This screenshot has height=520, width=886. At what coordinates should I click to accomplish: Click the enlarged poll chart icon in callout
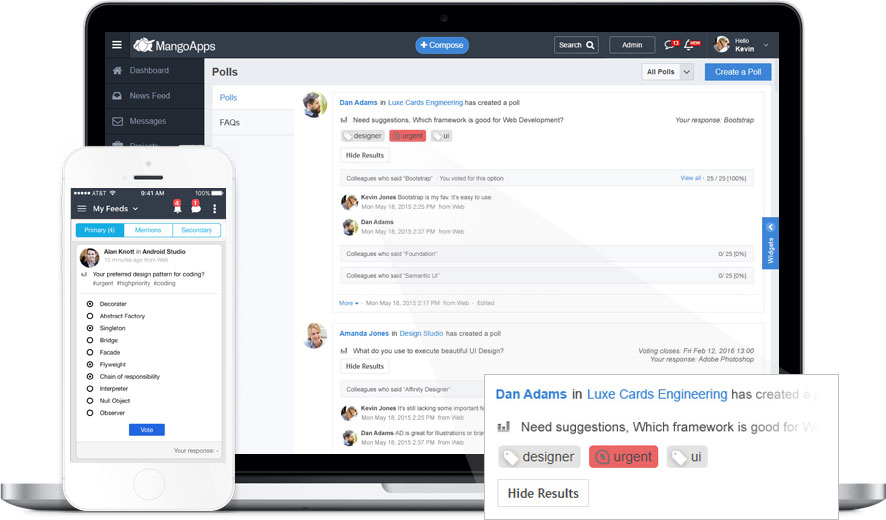(504, 427)
